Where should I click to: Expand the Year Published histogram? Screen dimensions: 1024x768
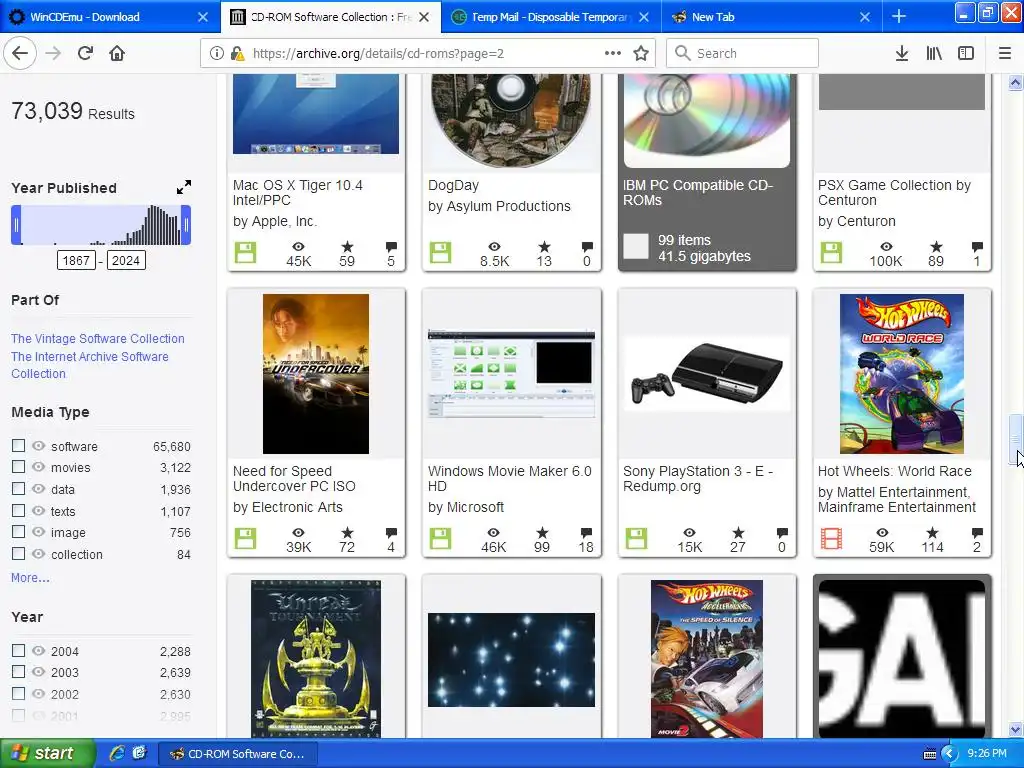click(184, 187)
